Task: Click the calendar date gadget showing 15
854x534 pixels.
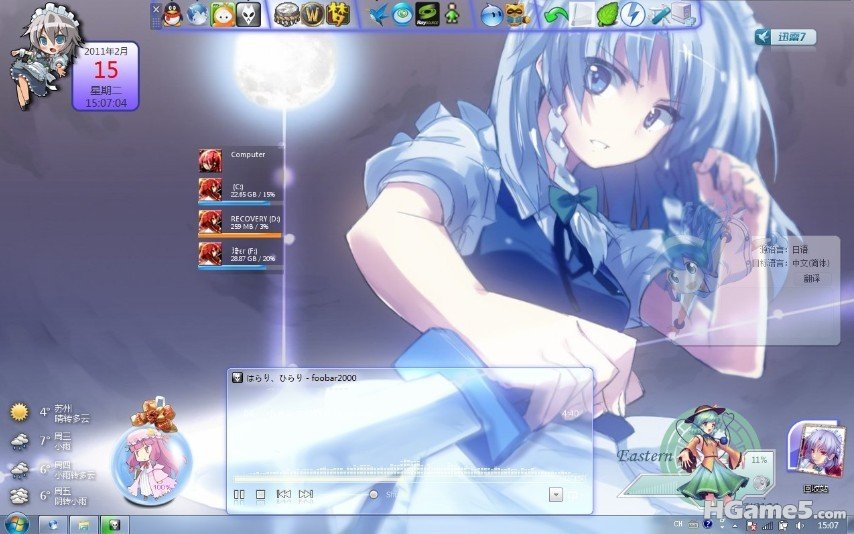Action: coord(106,75)
